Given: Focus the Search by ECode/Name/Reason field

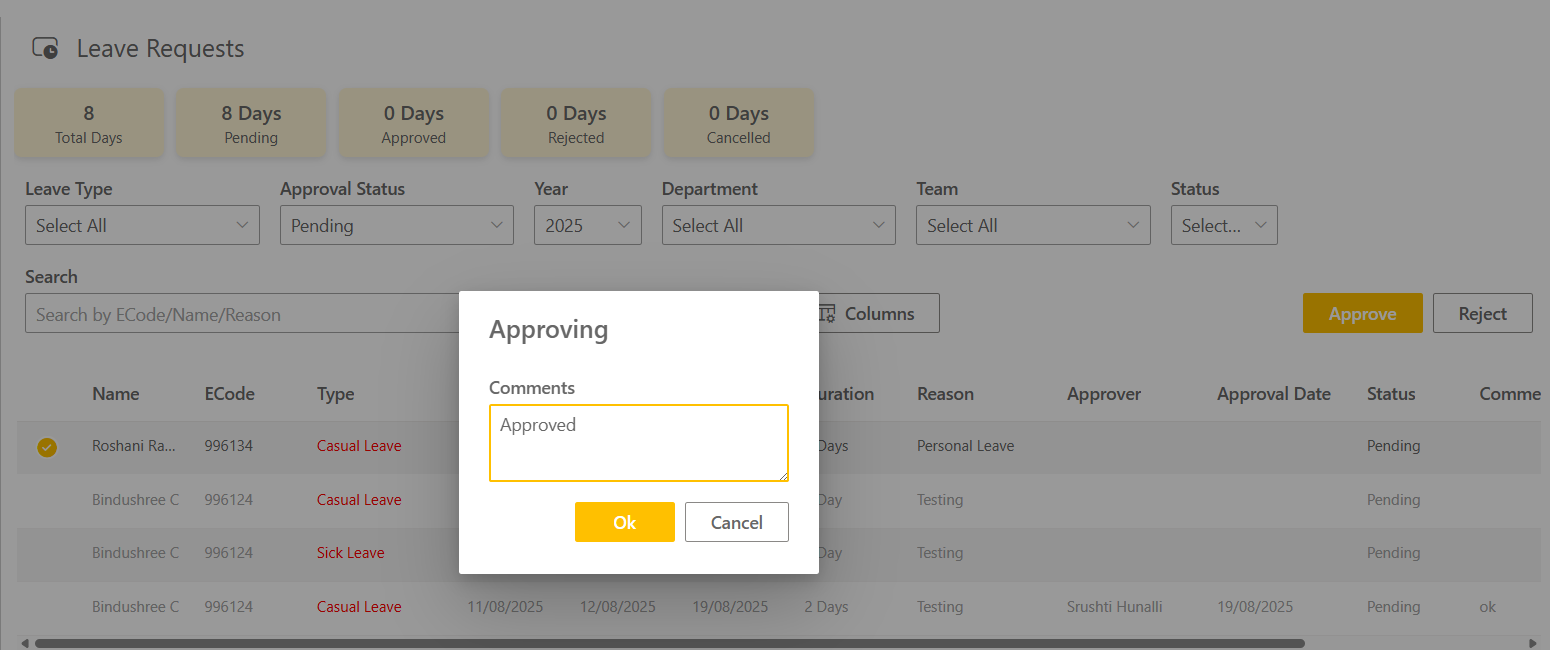Looking at the screenshot, I should (x=240, y=314).
